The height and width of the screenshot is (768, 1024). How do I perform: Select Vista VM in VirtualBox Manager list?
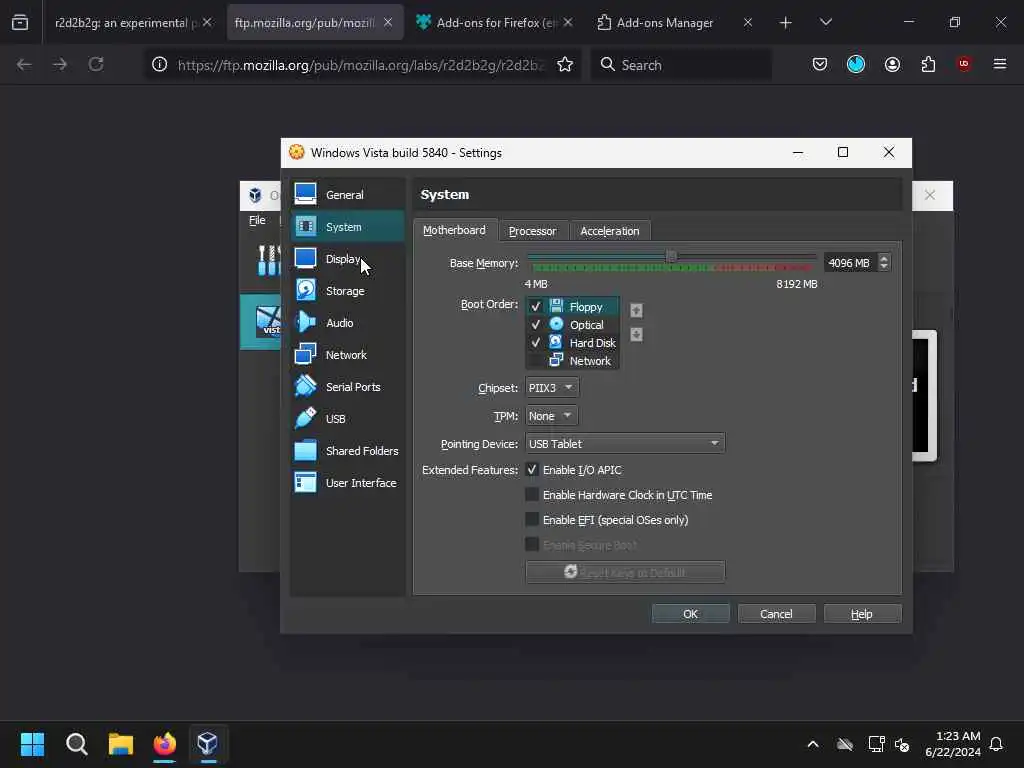(x=261, y=321)
